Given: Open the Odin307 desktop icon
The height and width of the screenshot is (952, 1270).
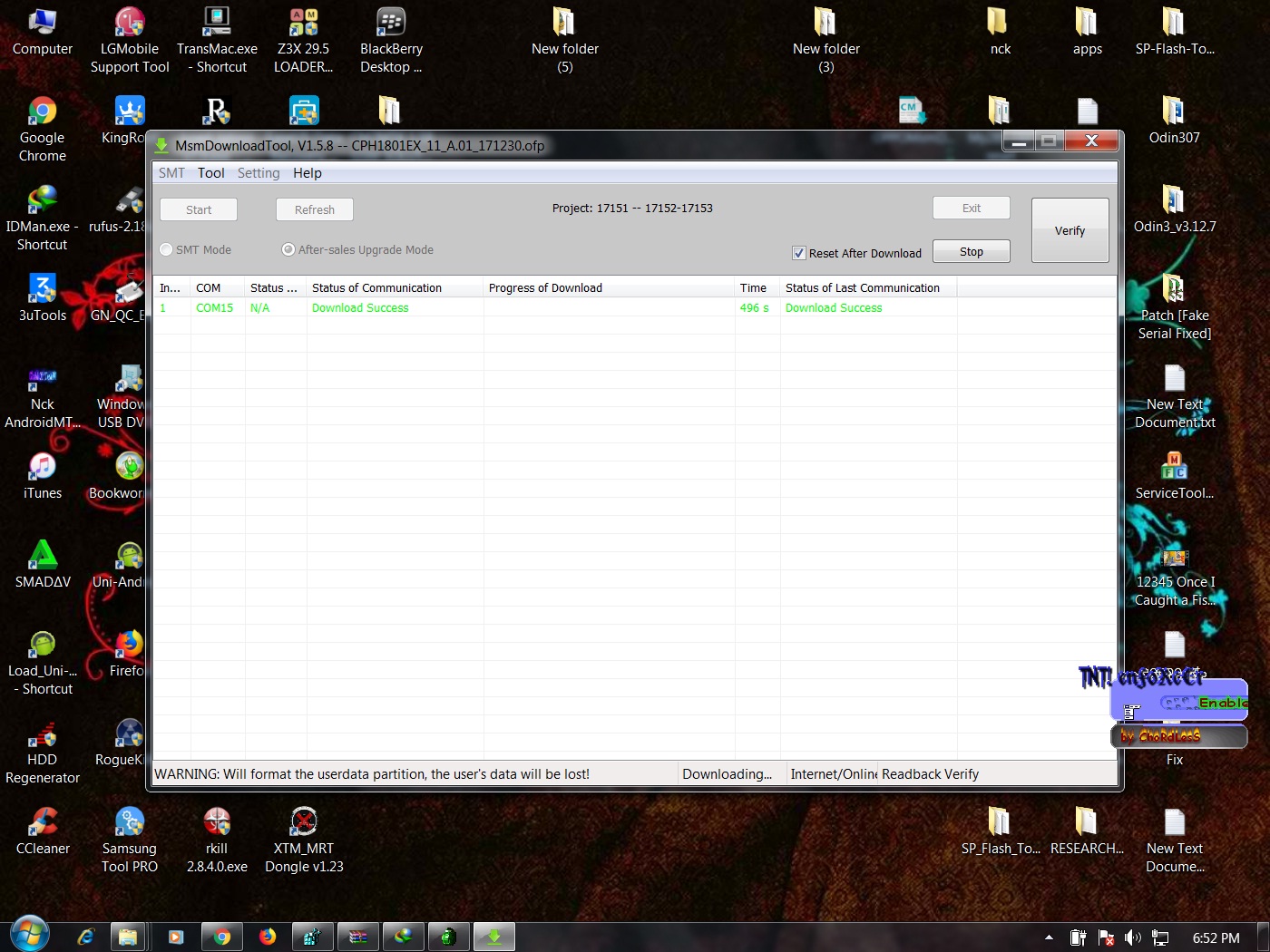Looking at the screenshot, I should (x=1175, y=121).
